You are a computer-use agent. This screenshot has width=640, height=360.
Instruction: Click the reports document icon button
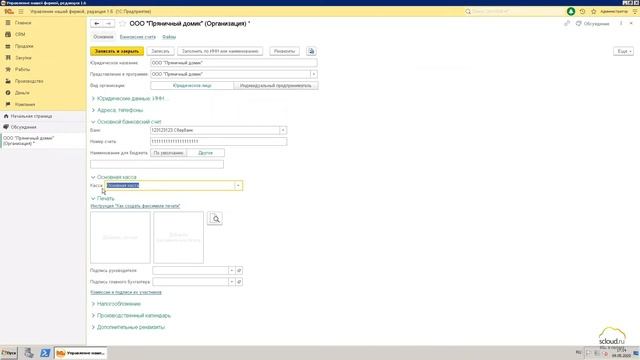coord(311,51)
